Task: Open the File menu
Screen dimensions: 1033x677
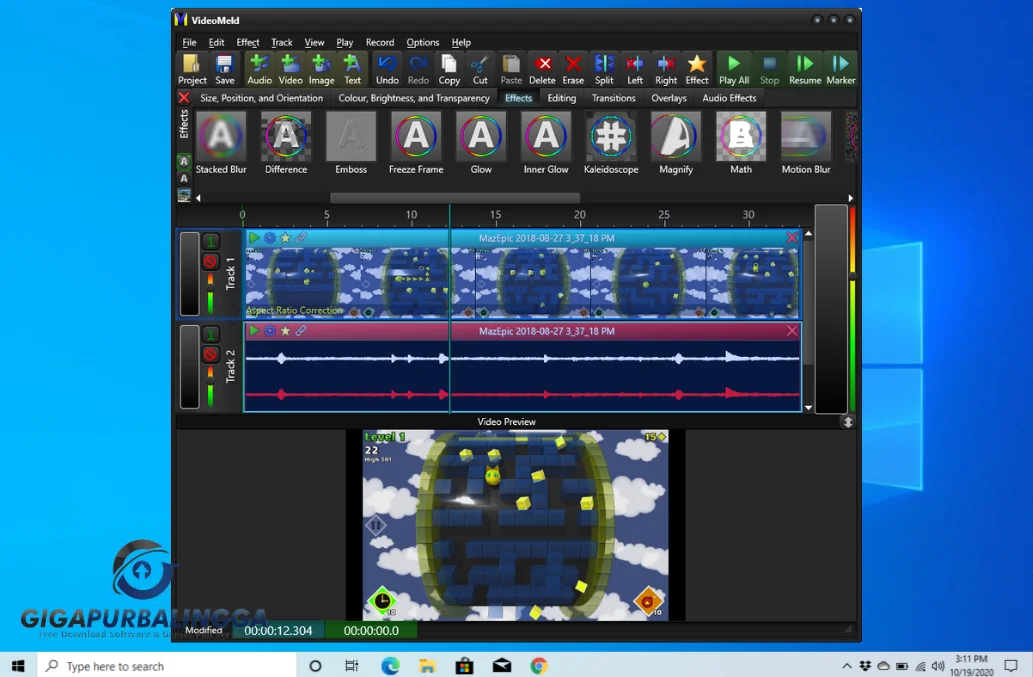Action: pyautogui.click(x=189, y=42)
